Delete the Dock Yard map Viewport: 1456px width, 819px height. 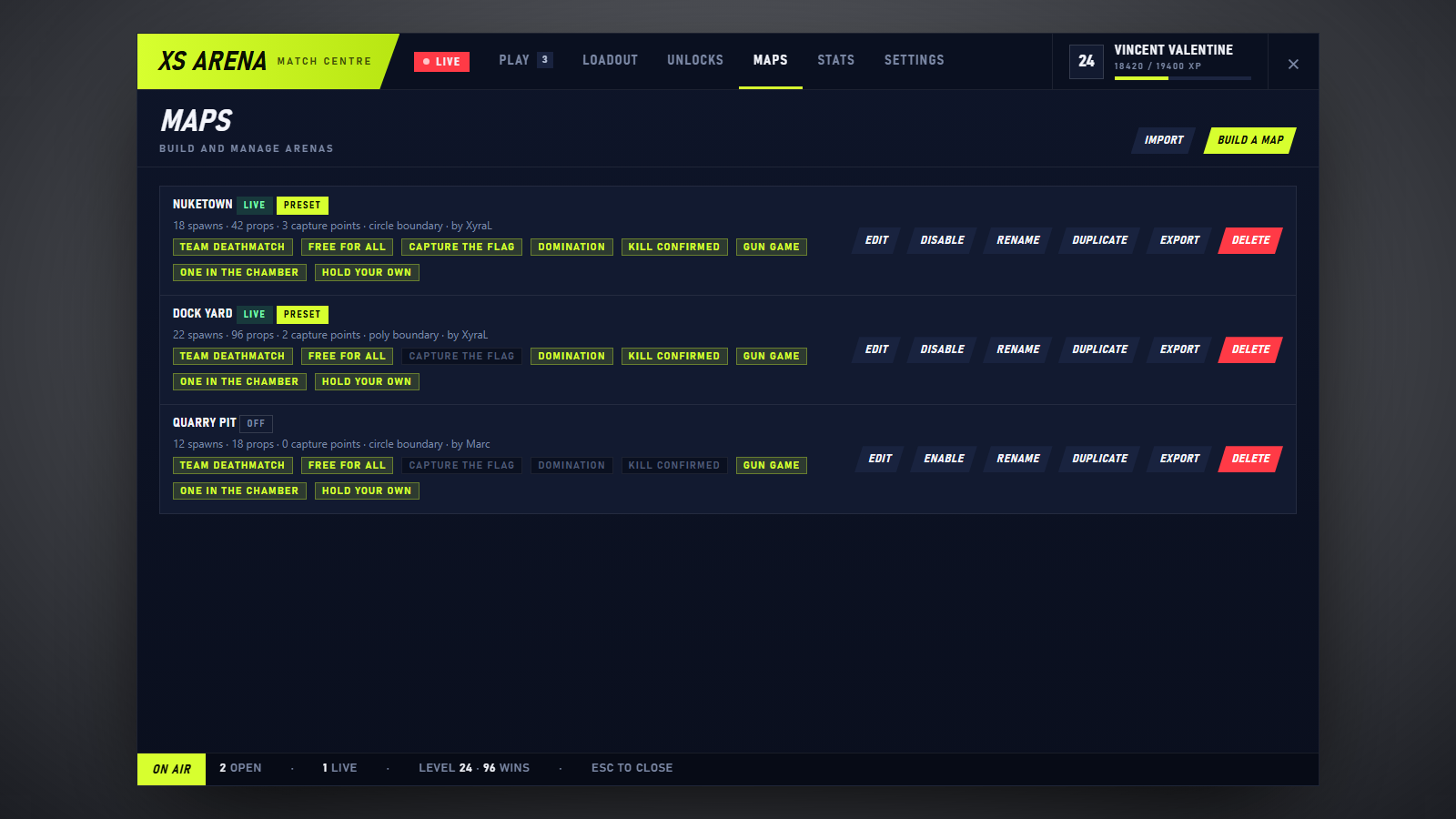pyautogui.click(x=1250, y=349)
